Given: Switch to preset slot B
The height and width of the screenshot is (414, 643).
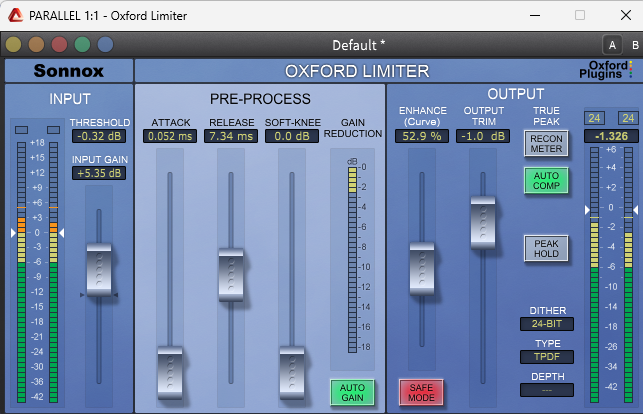Looking at the screenshot, I should (x=635, y=45).
